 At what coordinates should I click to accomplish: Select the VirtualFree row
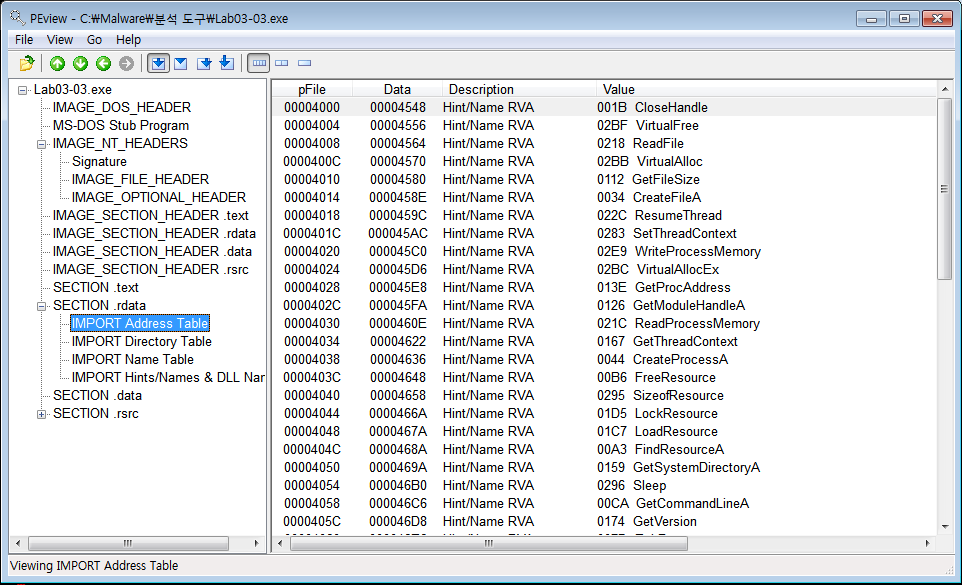click(605, 126)
